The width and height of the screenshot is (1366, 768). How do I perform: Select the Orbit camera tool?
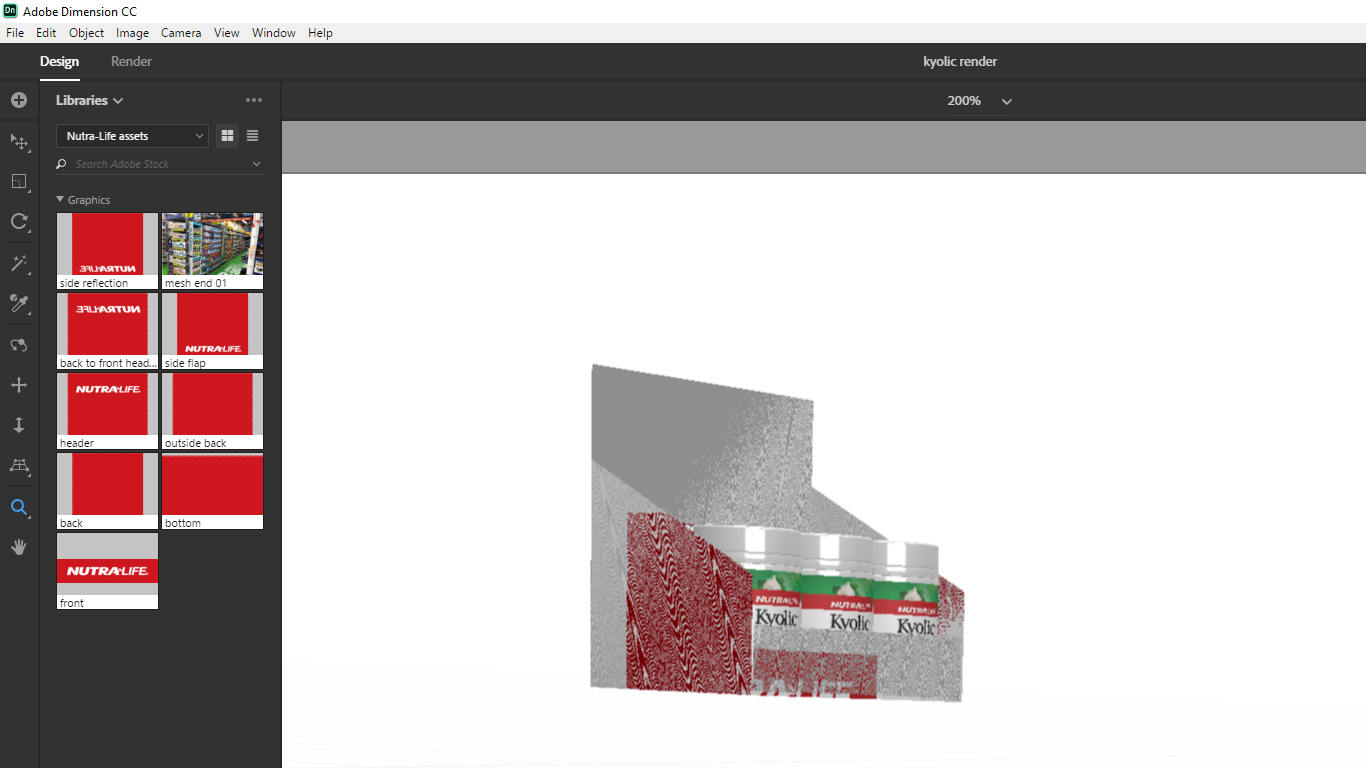click(x=19, y=345)
